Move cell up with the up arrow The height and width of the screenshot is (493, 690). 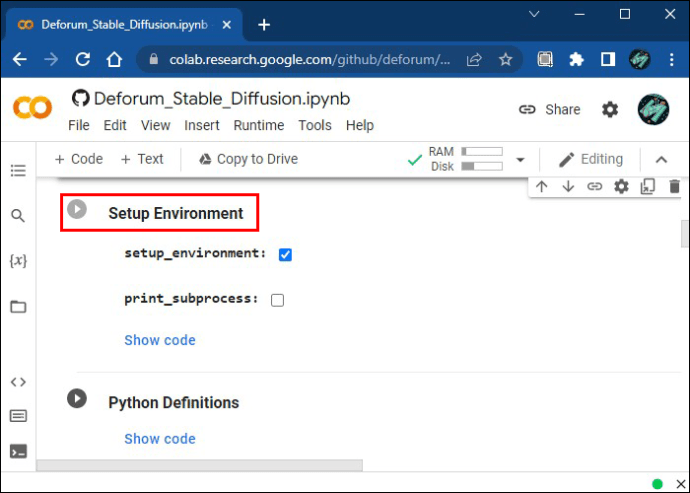coord(542,187)
